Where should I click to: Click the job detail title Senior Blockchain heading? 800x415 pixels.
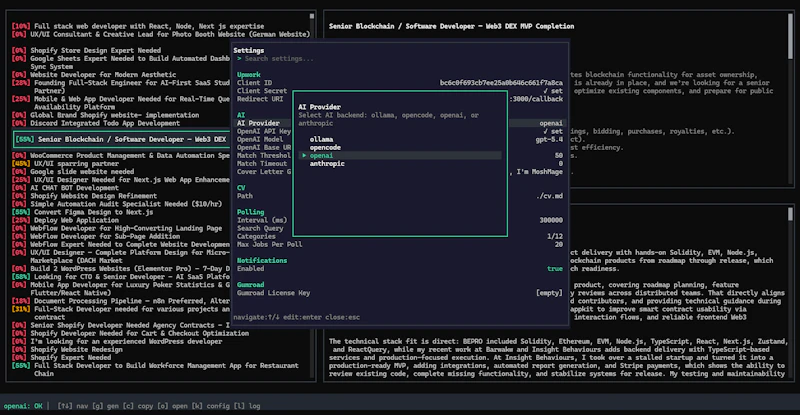coord(452,26)
